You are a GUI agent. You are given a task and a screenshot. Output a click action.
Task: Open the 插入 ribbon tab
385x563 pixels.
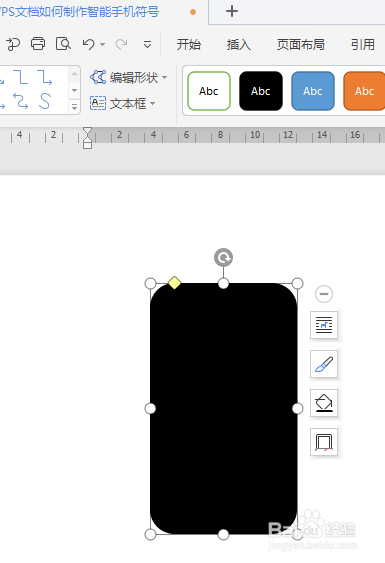point(238,45)
